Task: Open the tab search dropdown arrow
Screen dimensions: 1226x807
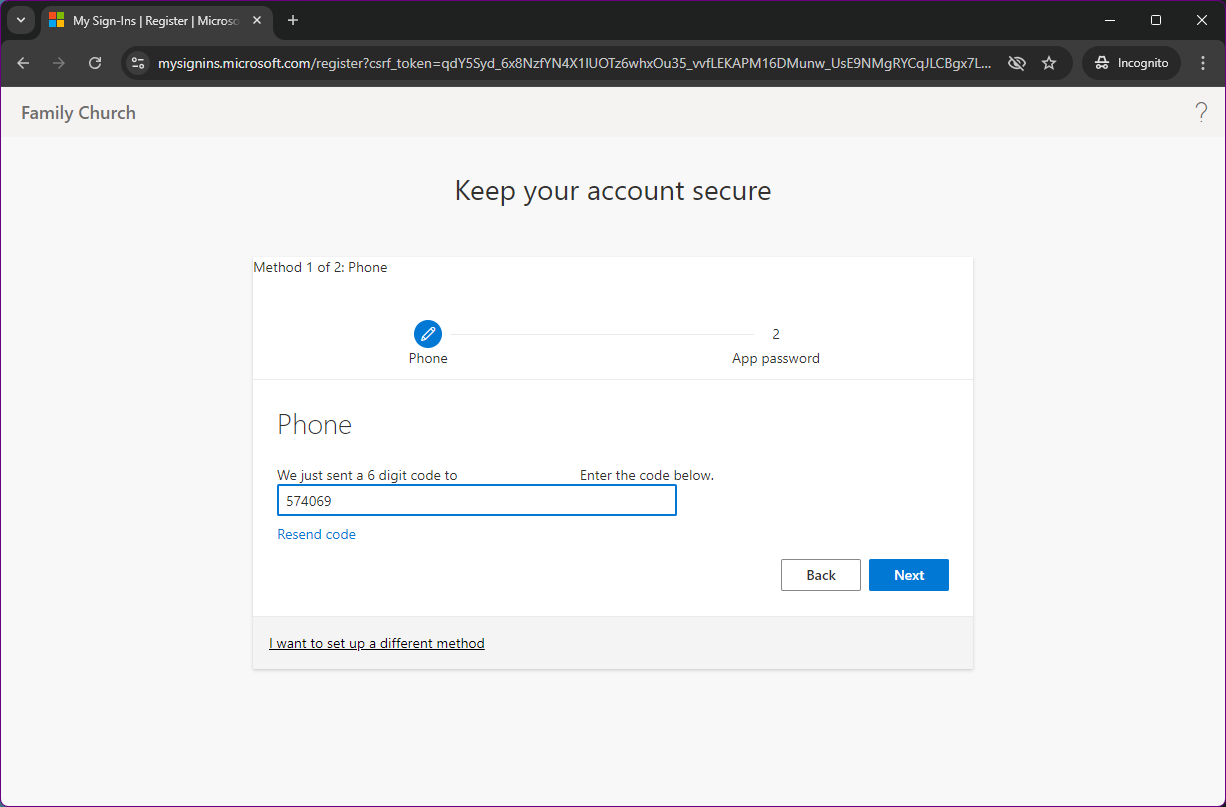Action: point(21,20)
